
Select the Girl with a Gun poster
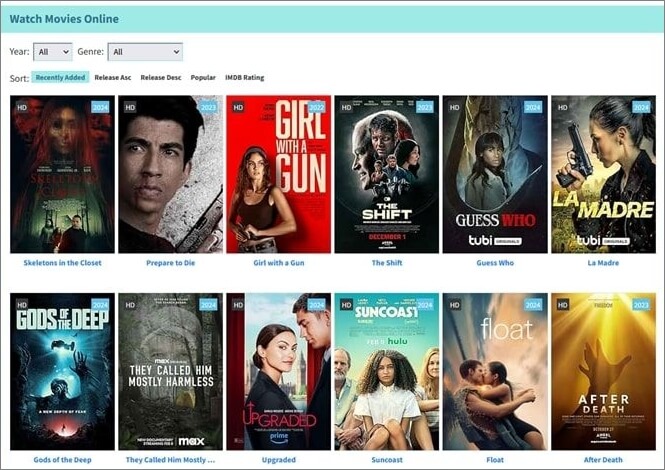pos(278,174)
